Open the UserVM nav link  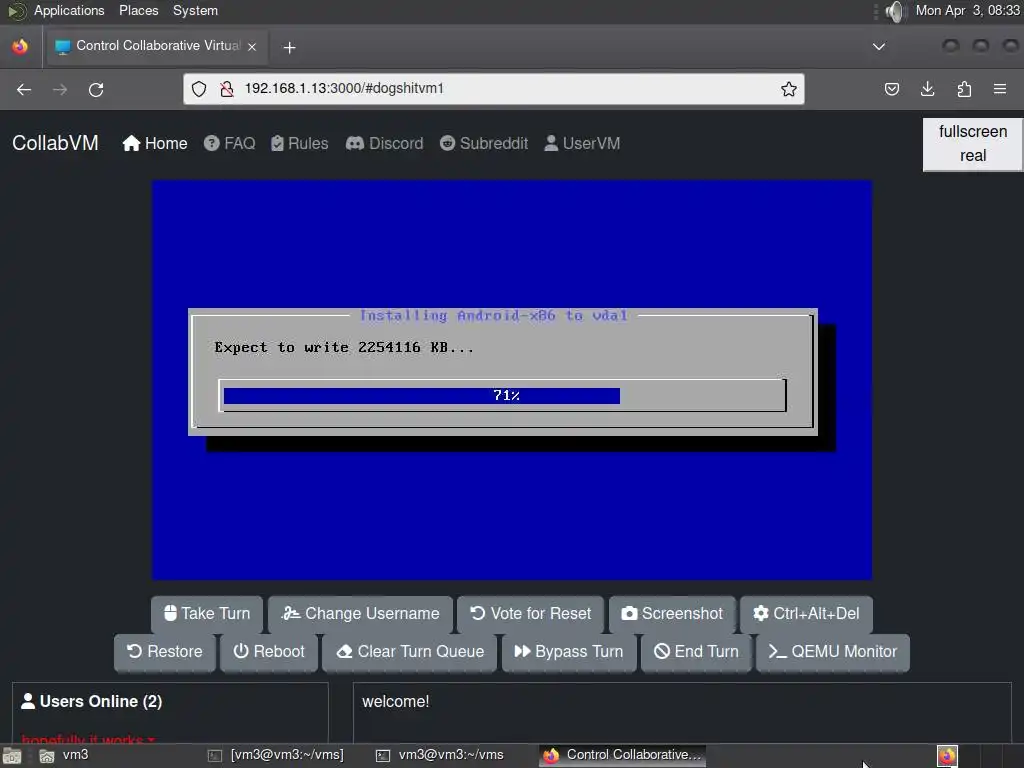[582, 143]
